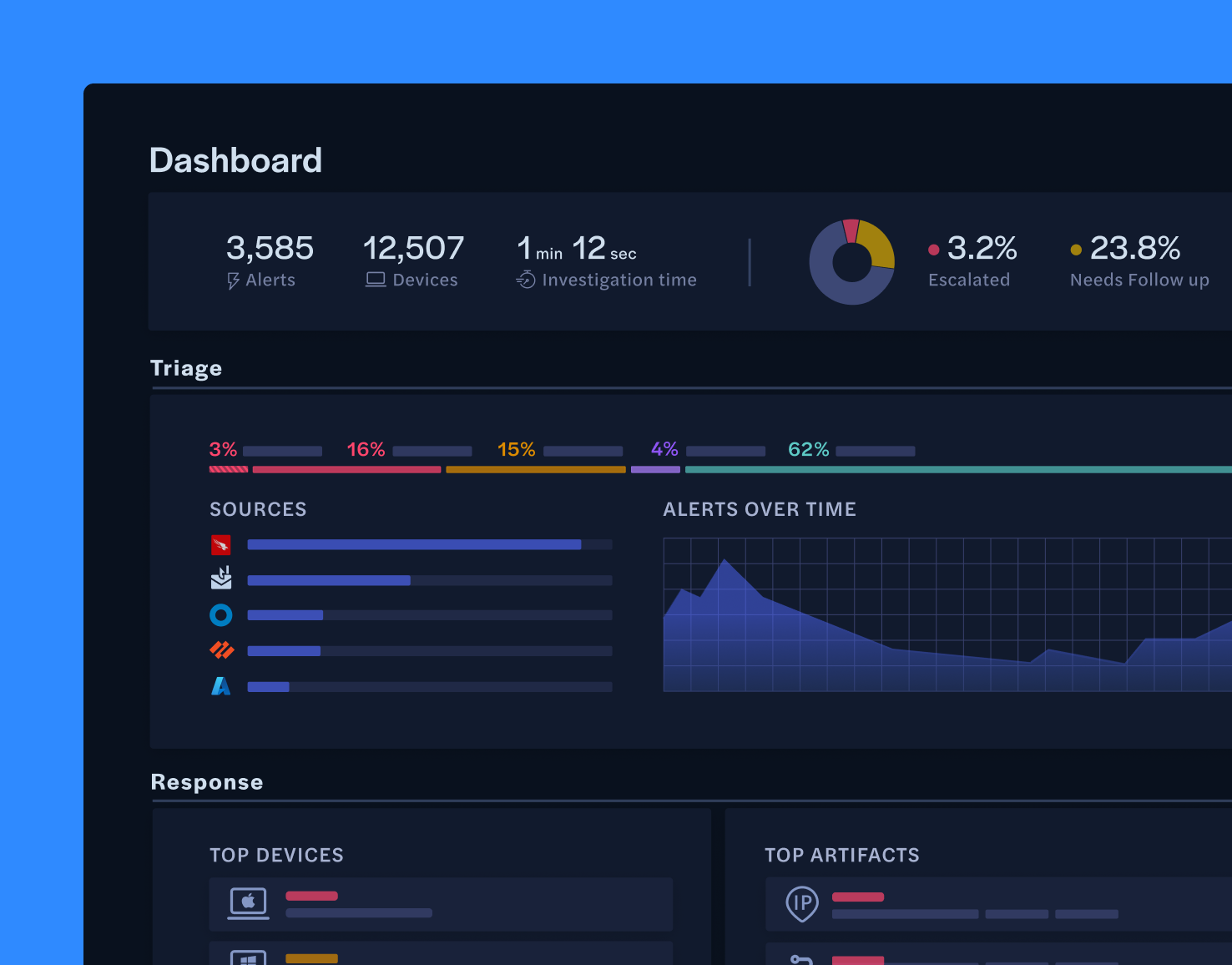Viewport: 1232px width, 965px height.
Task: Click the 3,585 Alerts count
Action: [270, 248]
